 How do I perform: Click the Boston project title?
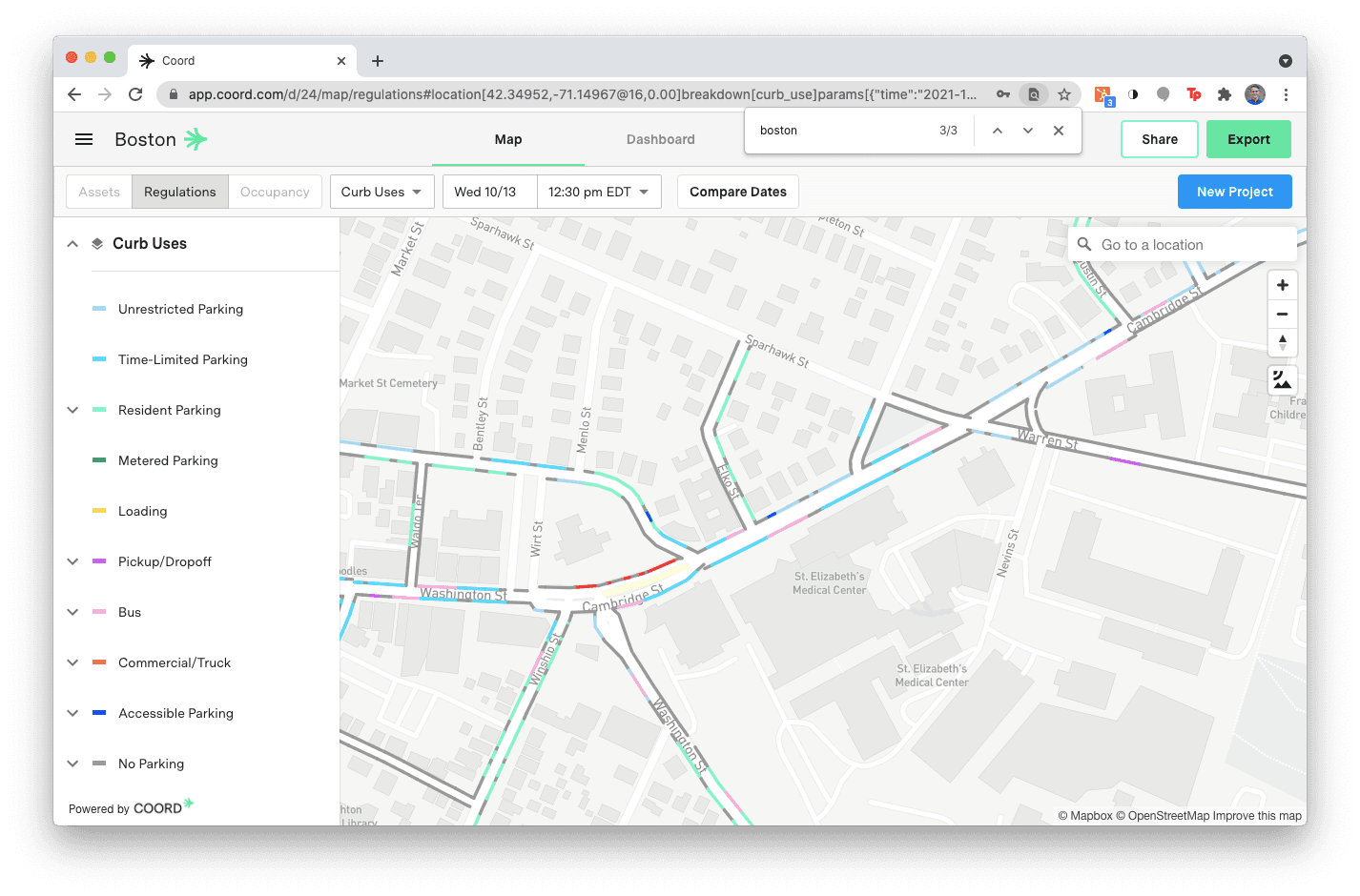(x=145, y=139)
